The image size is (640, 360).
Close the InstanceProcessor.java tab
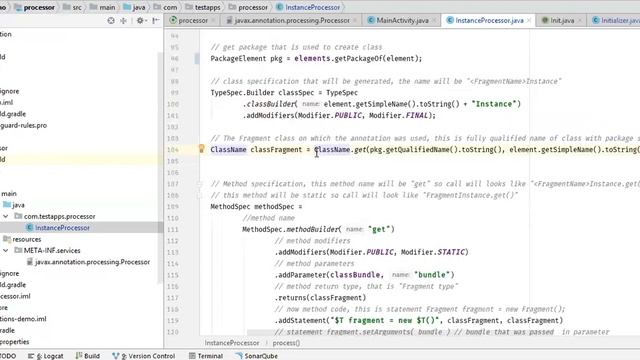[x=529, y=20]
